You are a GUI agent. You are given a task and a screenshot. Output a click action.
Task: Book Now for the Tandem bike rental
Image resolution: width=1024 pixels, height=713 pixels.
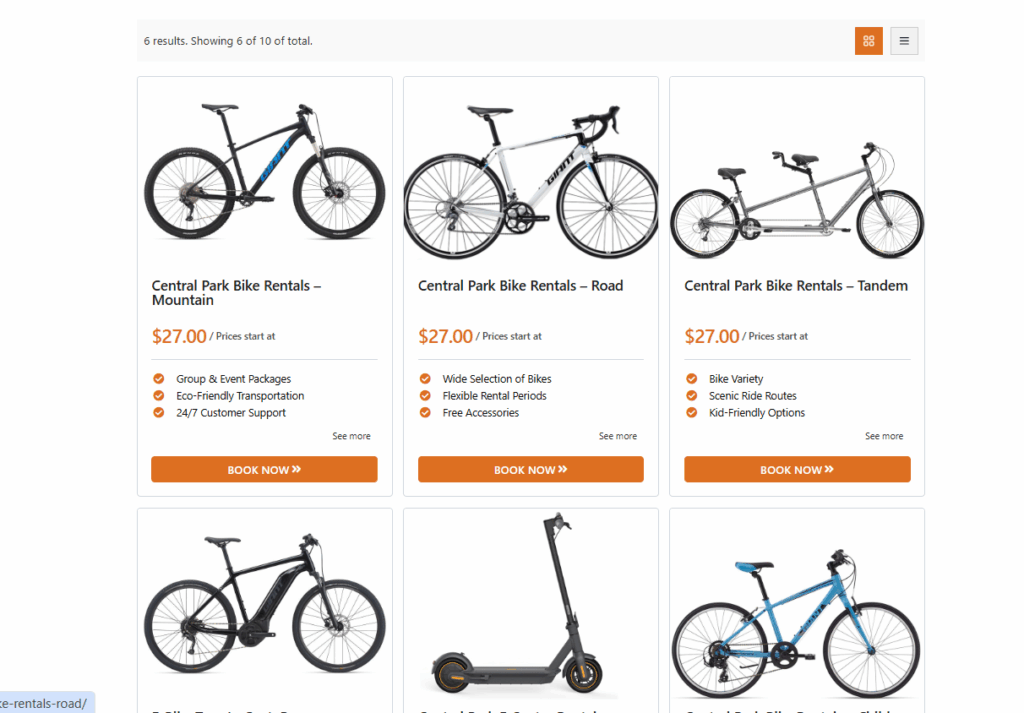coord(797,469)
